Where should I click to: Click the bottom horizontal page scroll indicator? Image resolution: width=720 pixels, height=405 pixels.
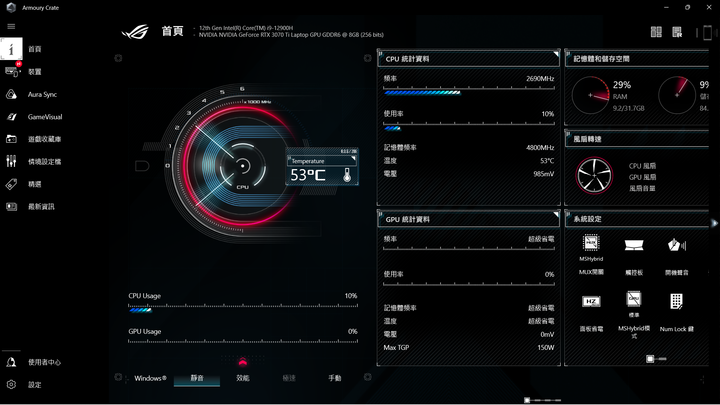(x=542, y=400)
